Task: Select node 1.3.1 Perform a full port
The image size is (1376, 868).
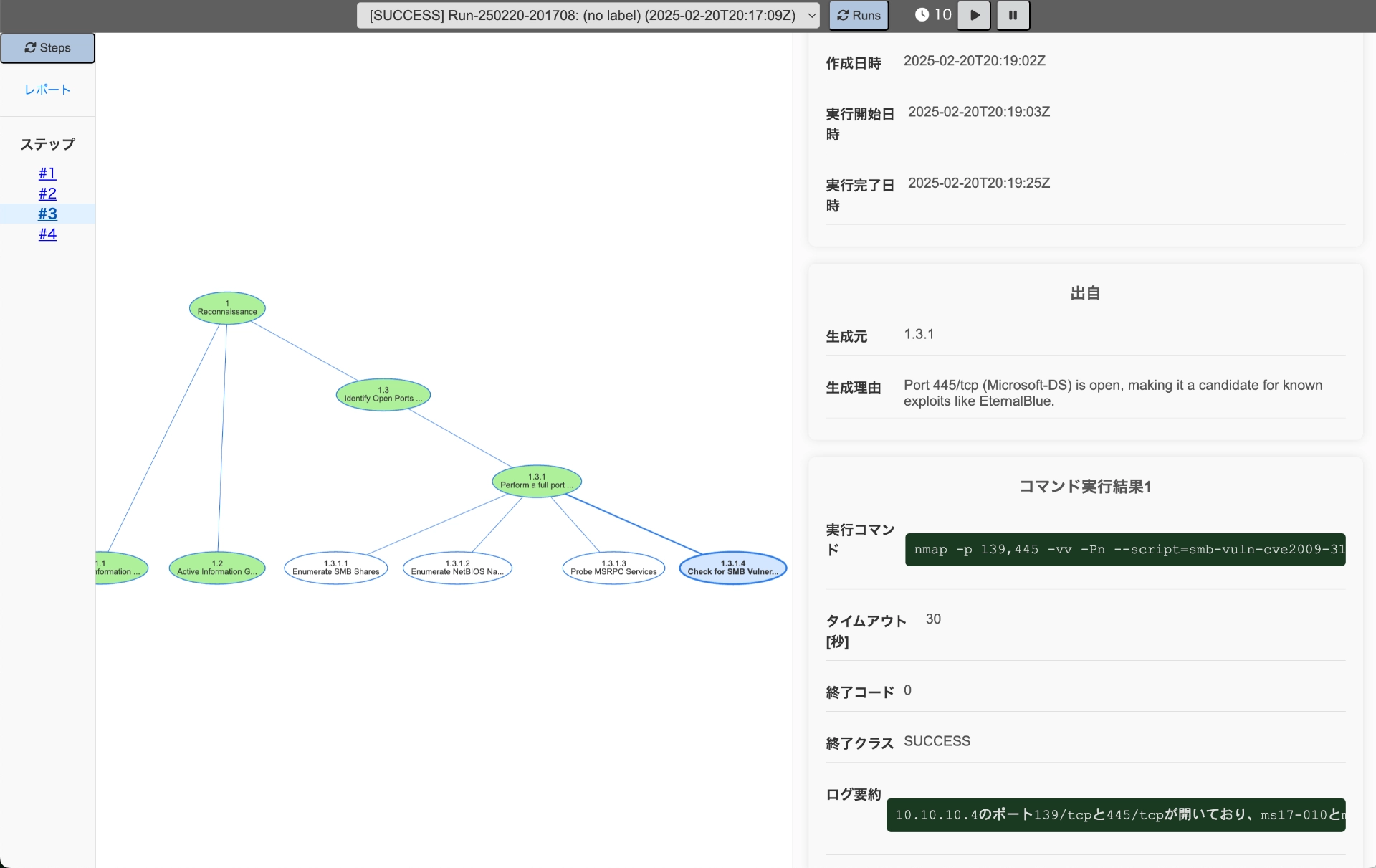Action: click(537, 481)
